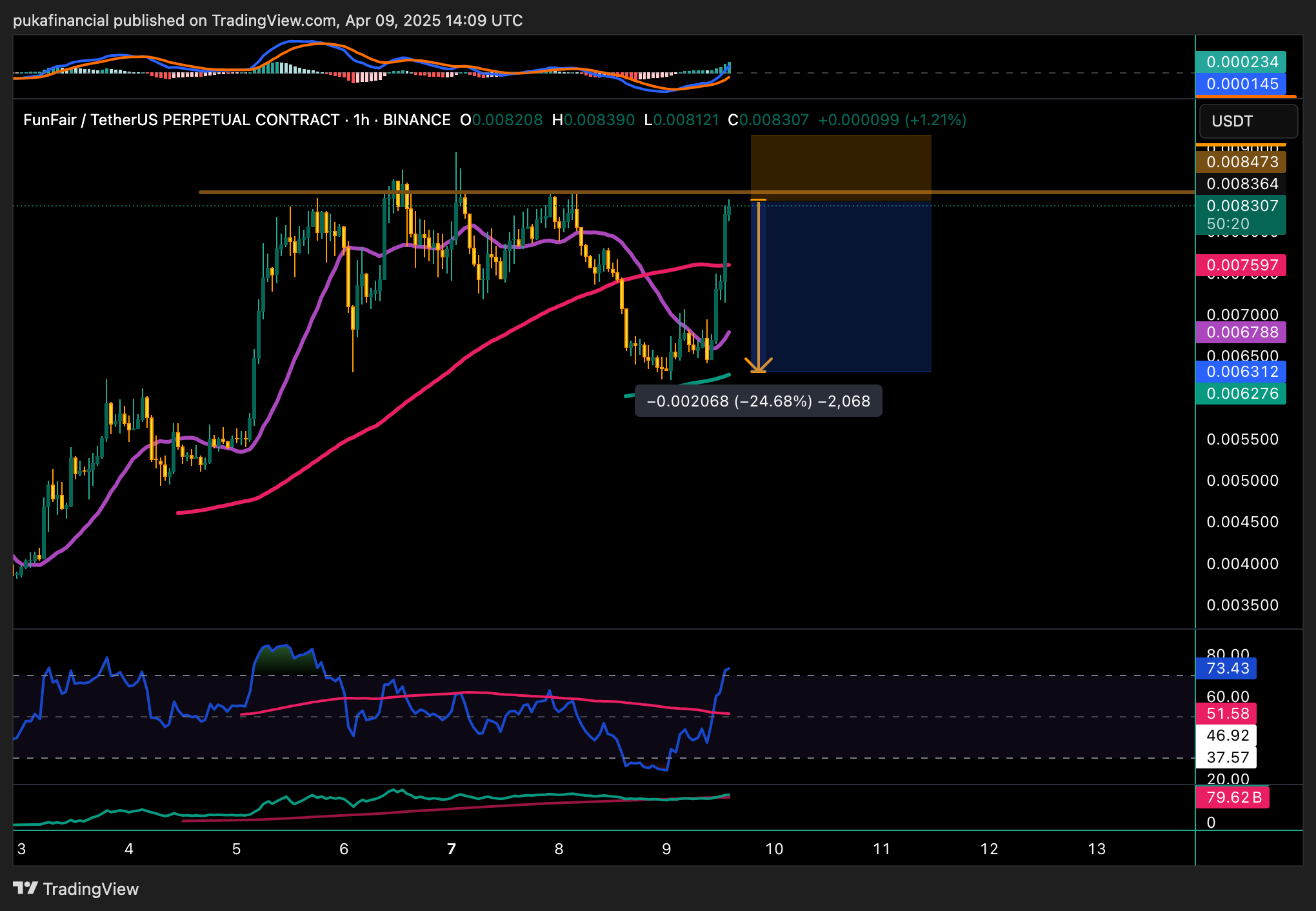Click the measurement tooltip showing −24.68%
1316x911 pixels.
pos(758,401)
